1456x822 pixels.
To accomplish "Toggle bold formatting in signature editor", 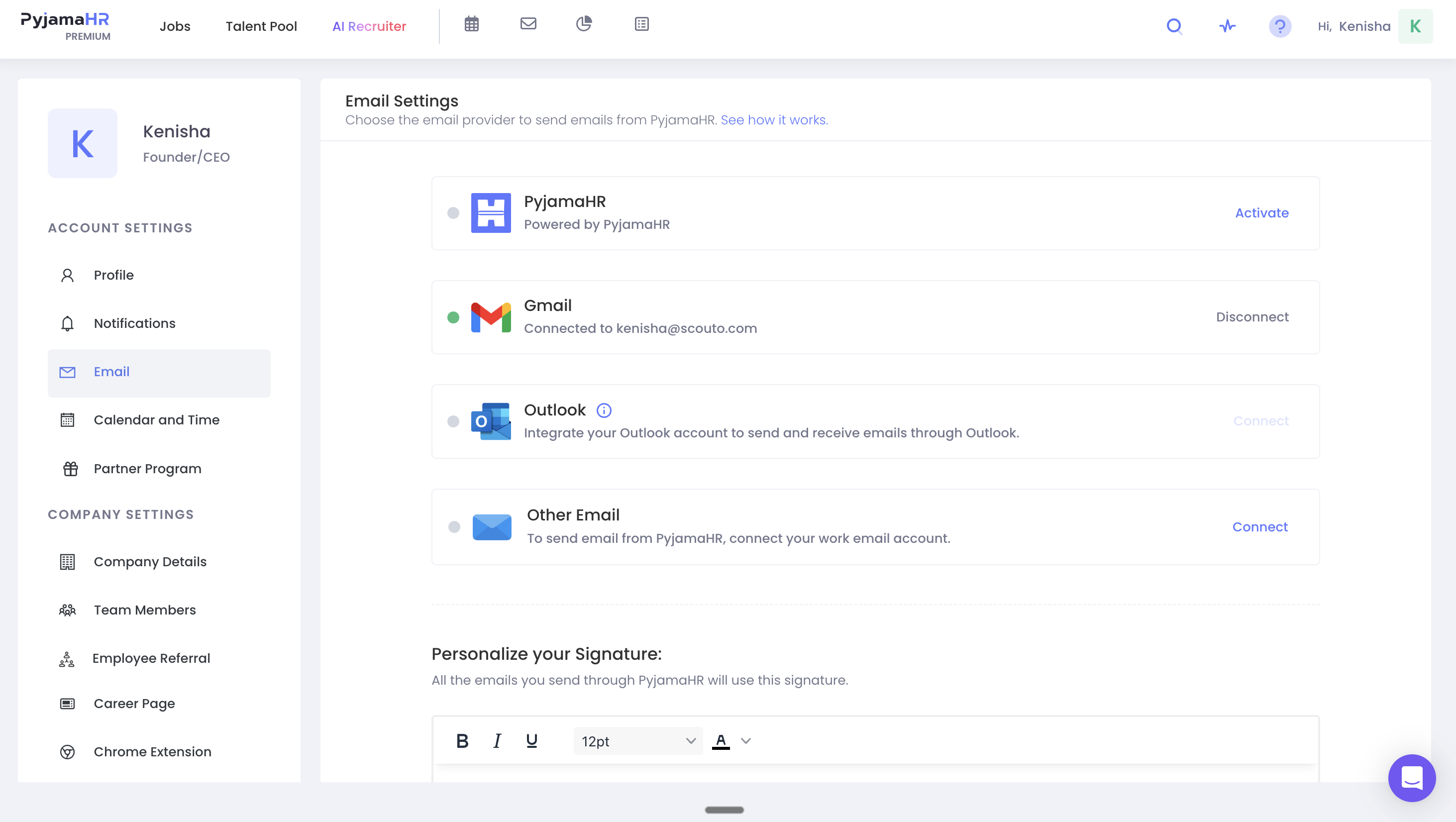I will 462,741.
